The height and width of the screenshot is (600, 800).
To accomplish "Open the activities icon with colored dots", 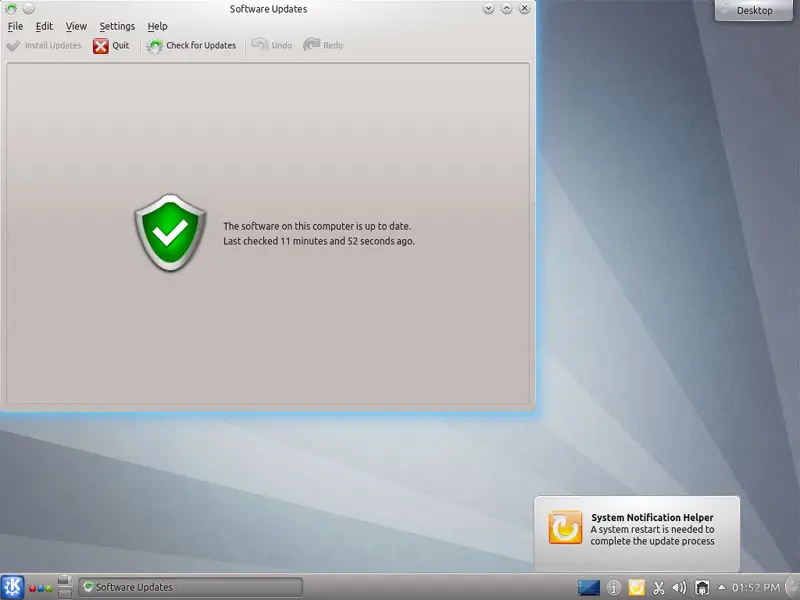I will click(x=41, y=588).
